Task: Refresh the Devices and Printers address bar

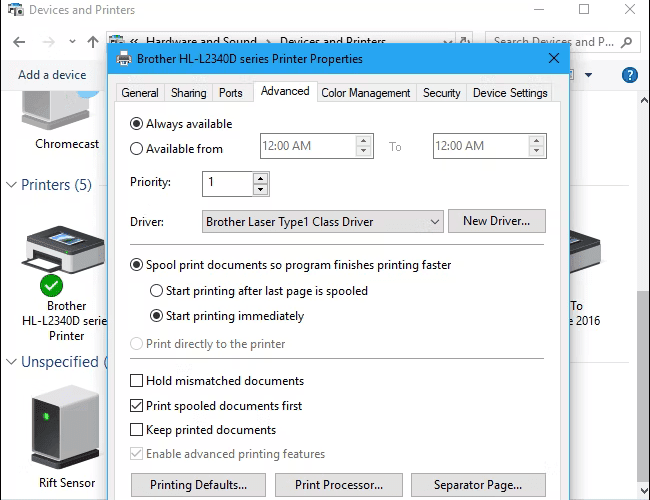Action: (465, 41)
